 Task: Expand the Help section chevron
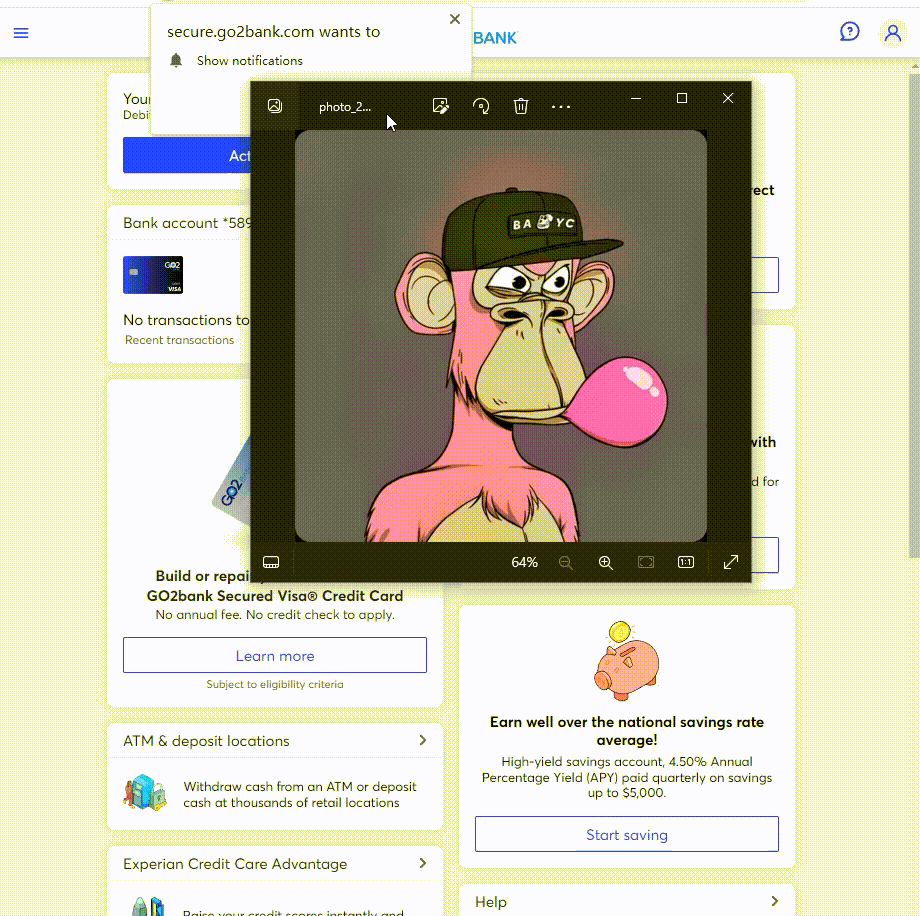coord(774,901)
